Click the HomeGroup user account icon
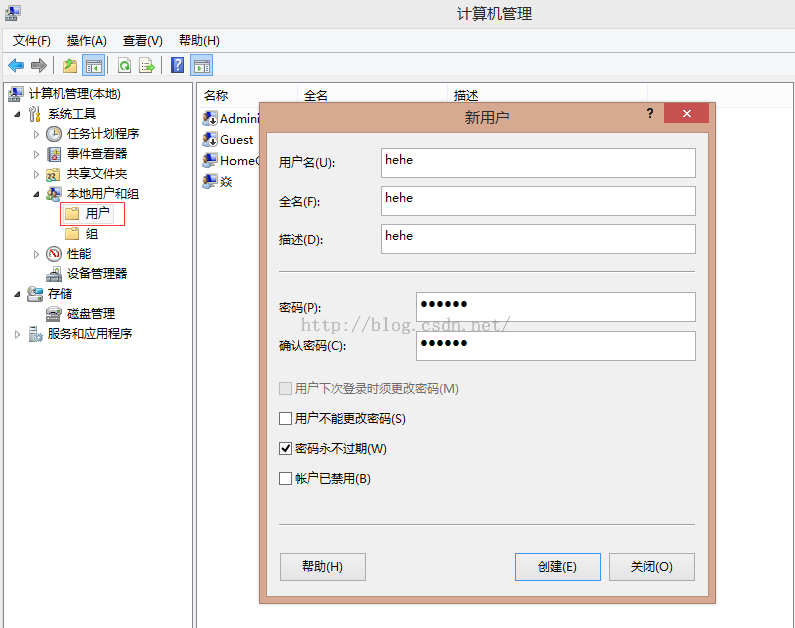The height and width of the screenshot is (628, 795). [210, 160]
